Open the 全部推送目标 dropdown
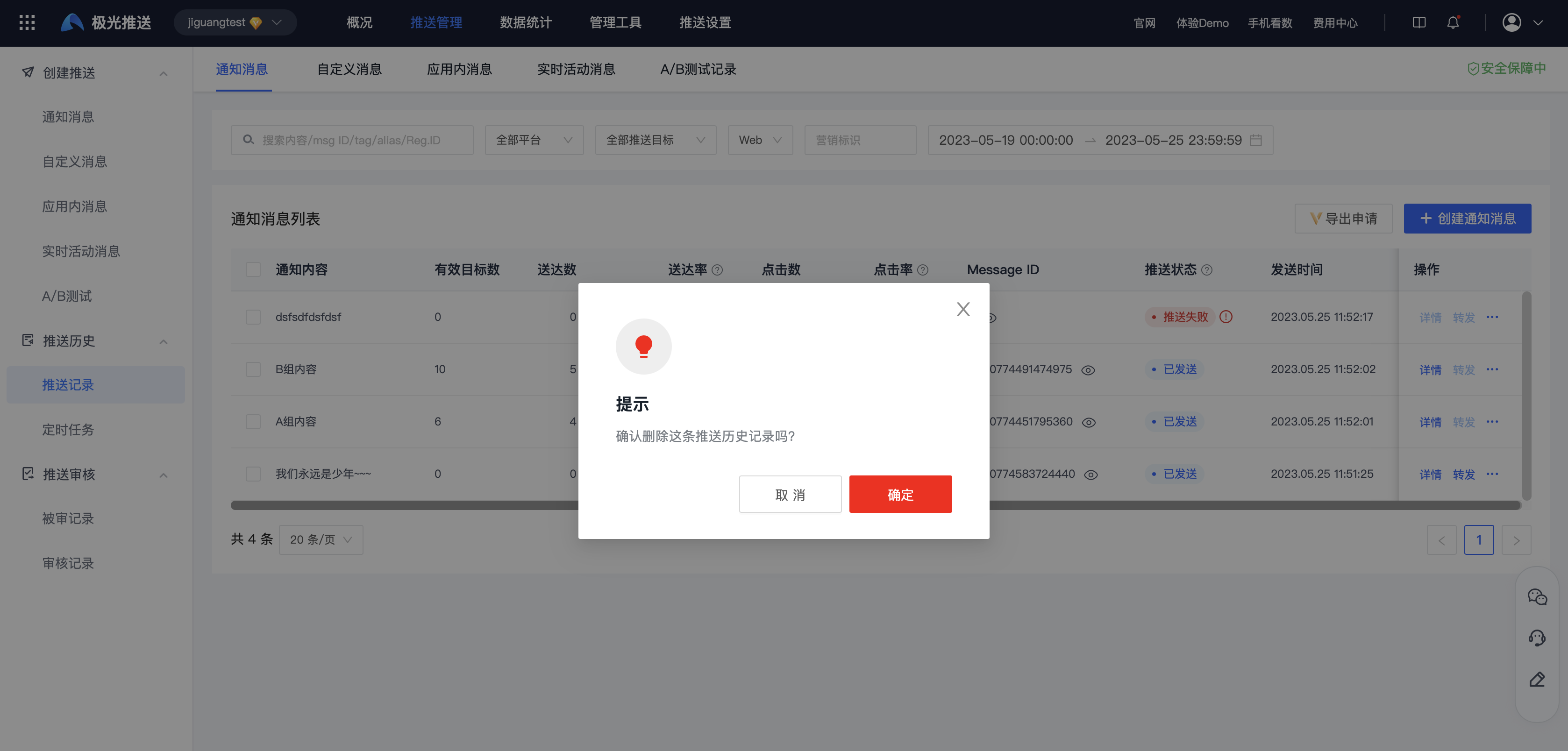The height and width of the screenshot is (751, 1568). click(x=656, y=140)
